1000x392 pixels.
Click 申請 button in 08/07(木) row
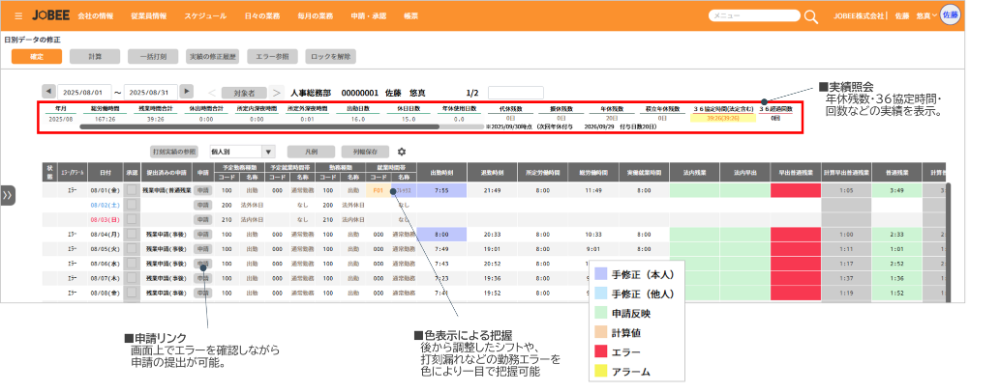click(x=203, y=278)
